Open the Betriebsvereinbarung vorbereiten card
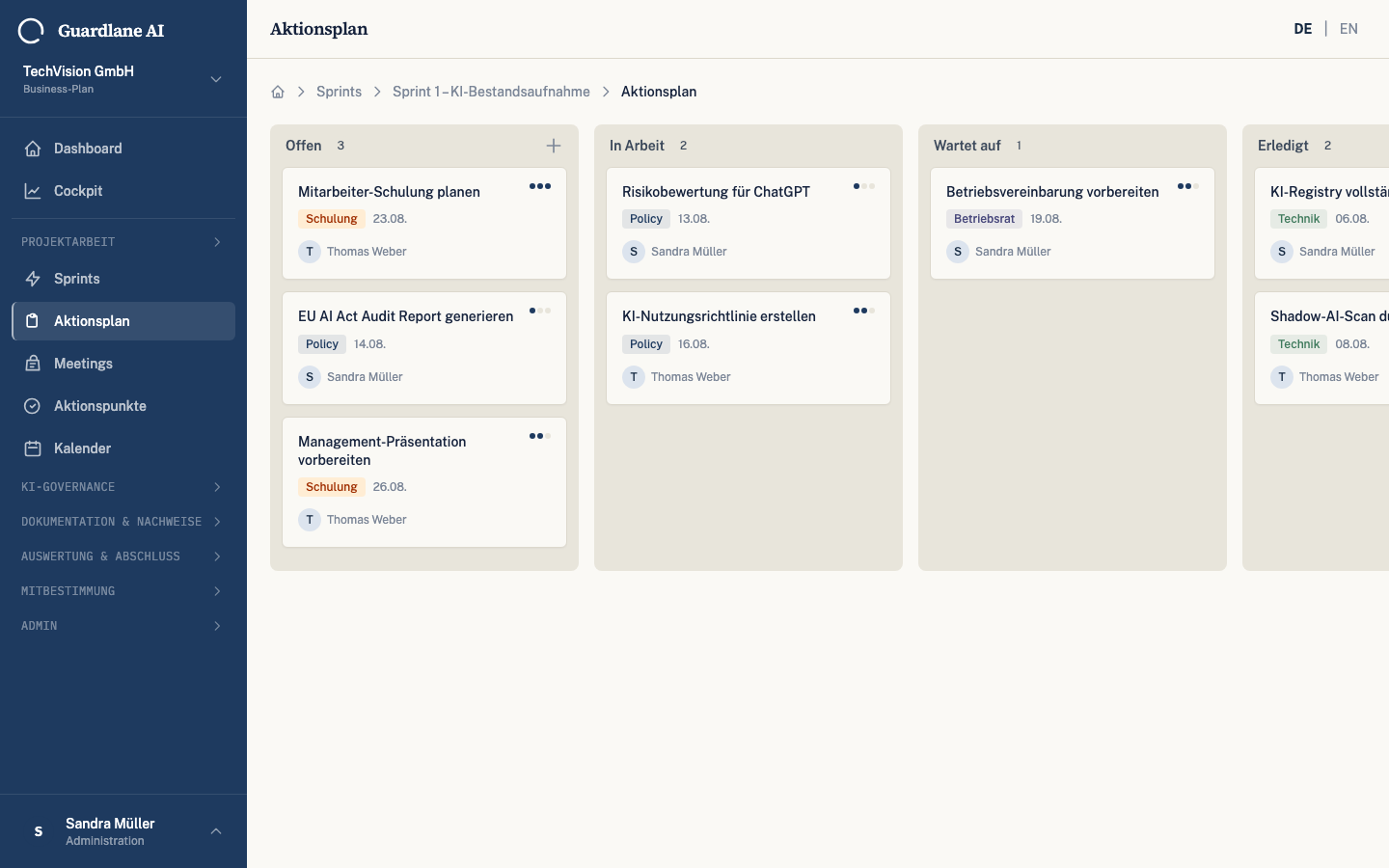Screen dimensions: 1389x868 click(x=1073, y=224)
